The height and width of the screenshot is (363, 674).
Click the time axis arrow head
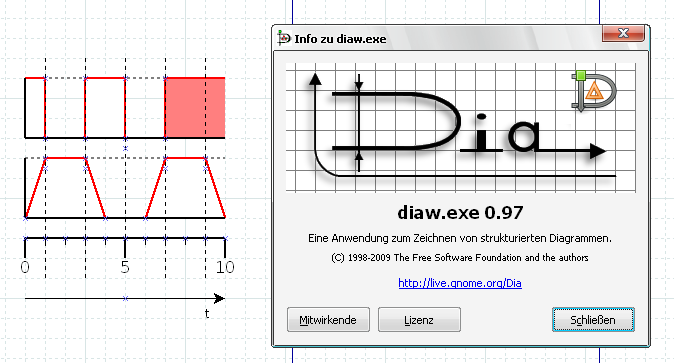pos(219,298)
